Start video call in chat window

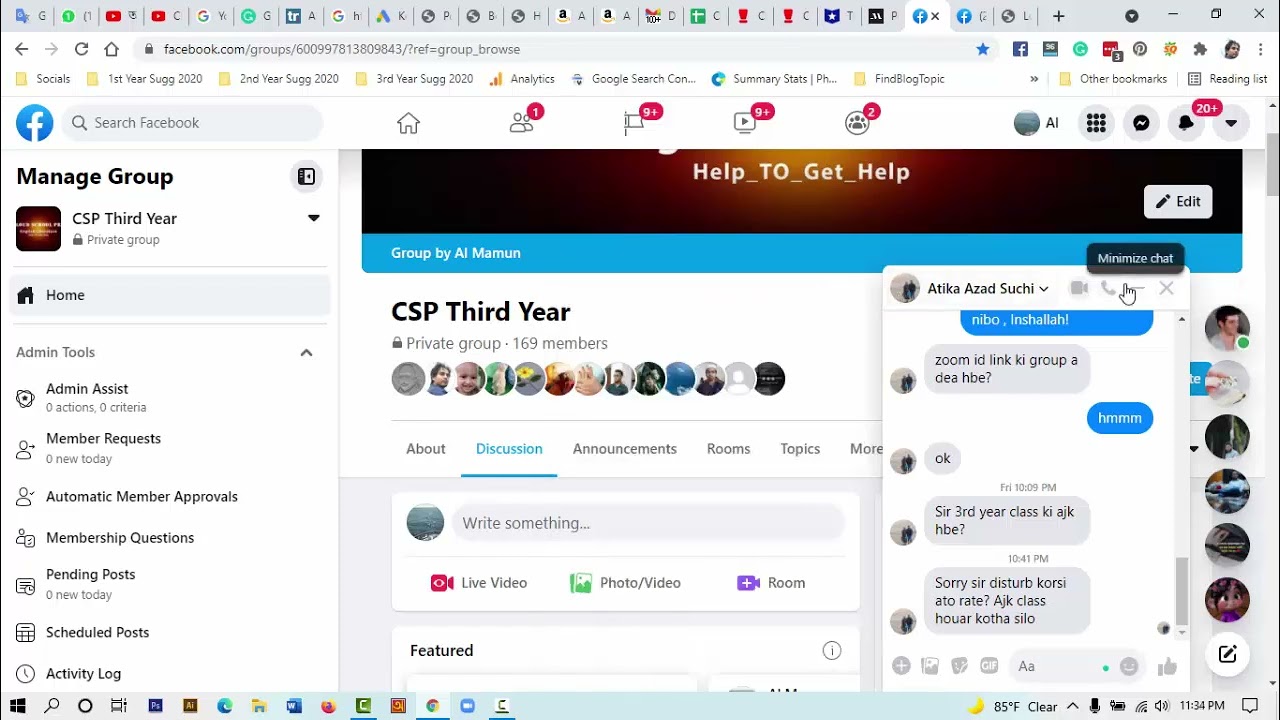1079,288
